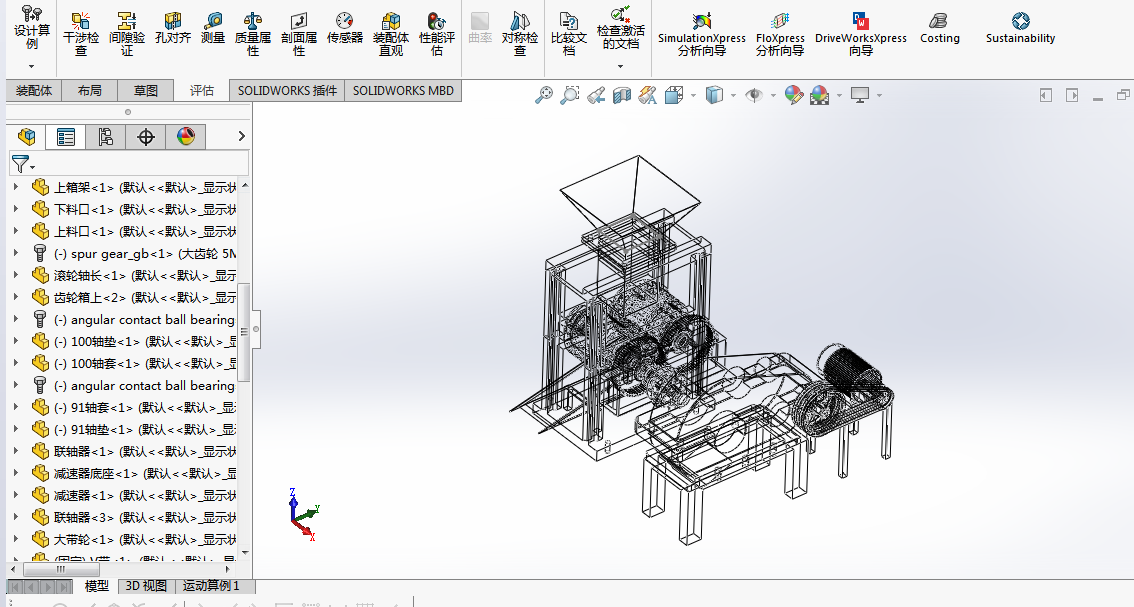Select 齿轮箱上<2> component
The image size is (1134, 607).
145,297
